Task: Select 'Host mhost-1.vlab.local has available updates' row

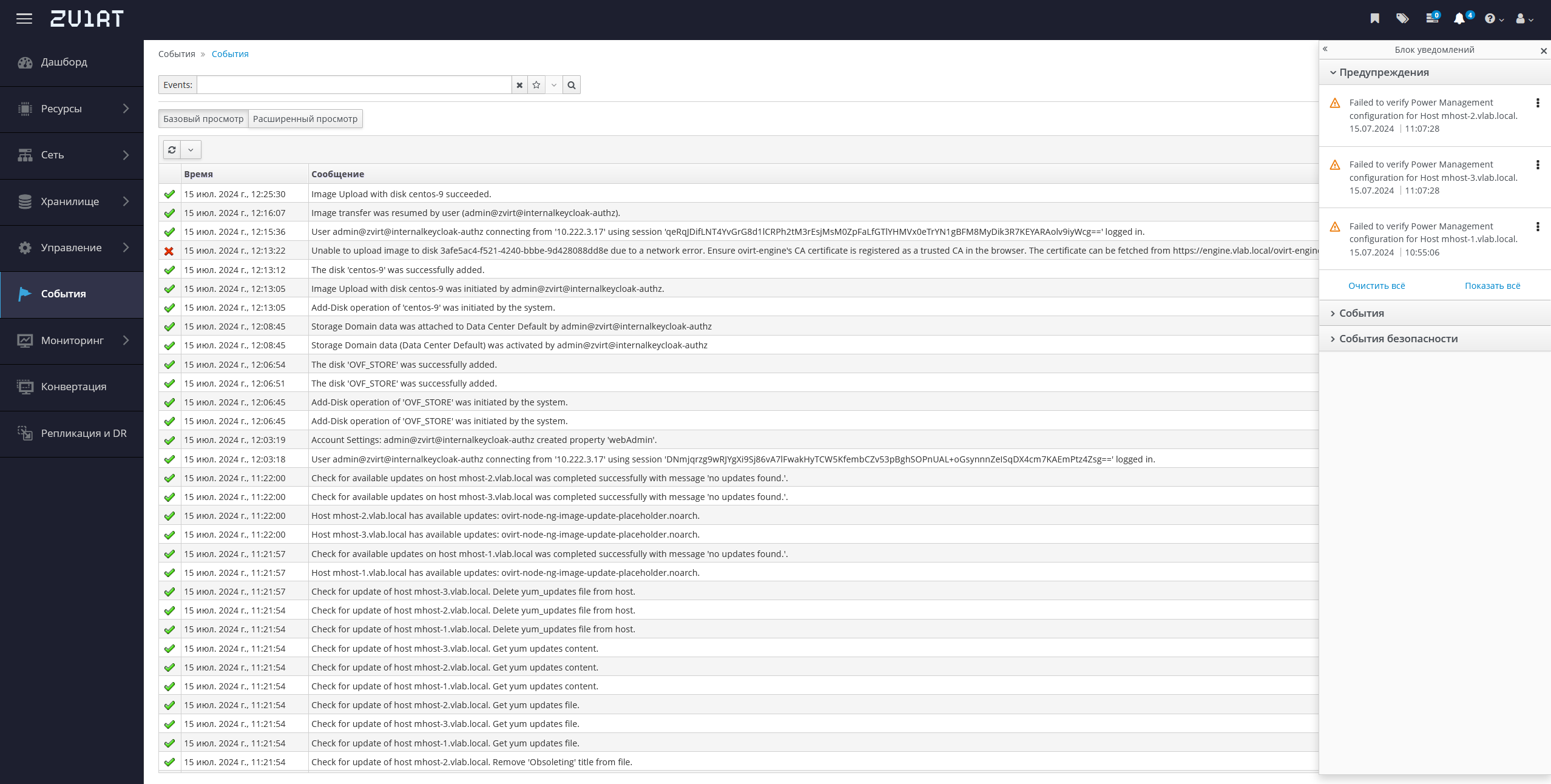Action: click(738, 573)
